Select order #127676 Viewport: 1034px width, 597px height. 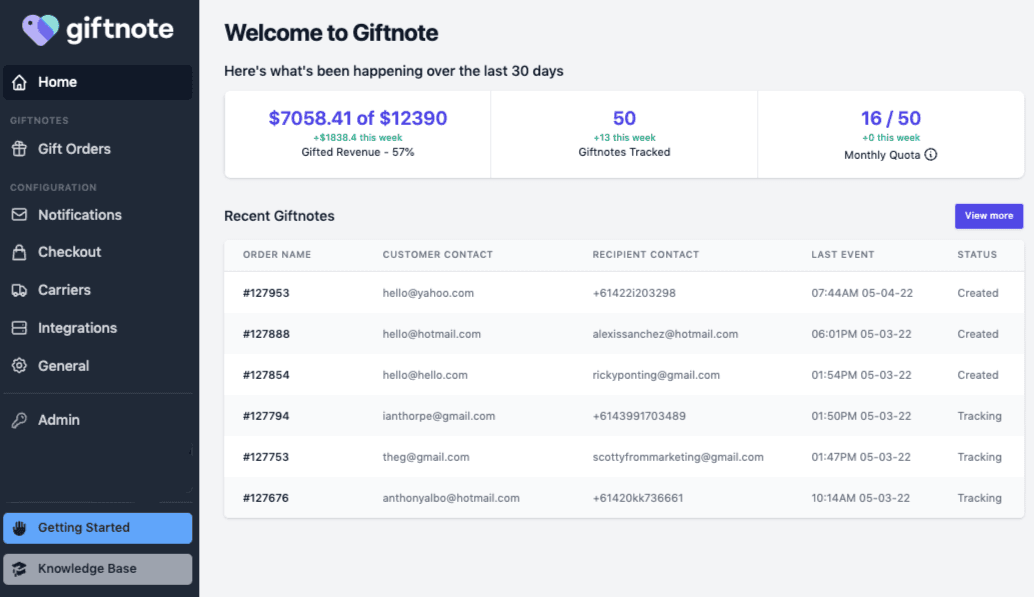[x=266, y=498]
